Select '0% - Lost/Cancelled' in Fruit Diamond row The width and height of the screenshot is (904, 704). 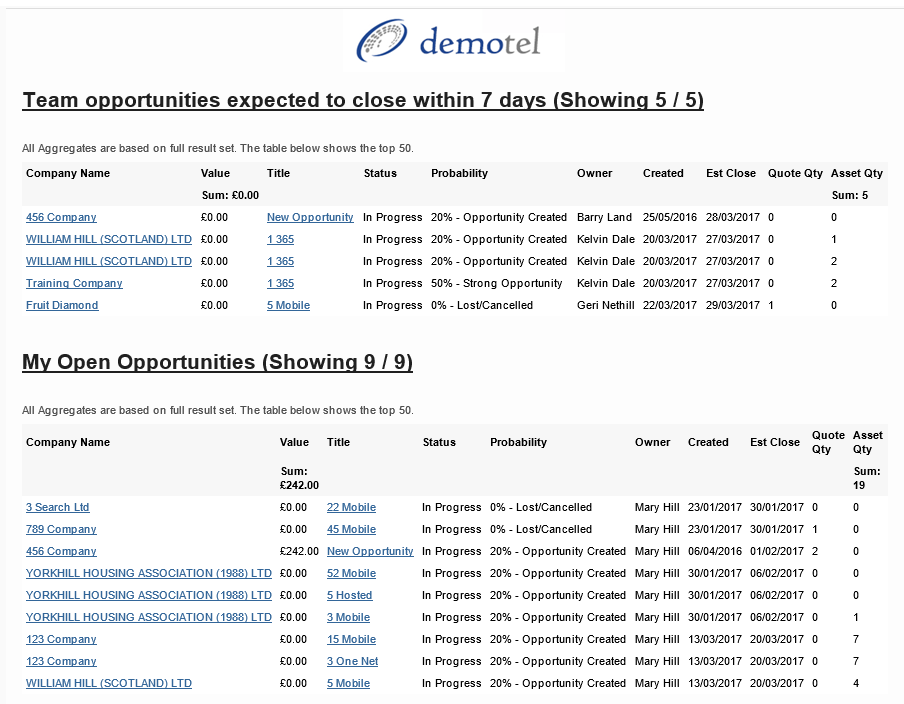tap(482, 305)
